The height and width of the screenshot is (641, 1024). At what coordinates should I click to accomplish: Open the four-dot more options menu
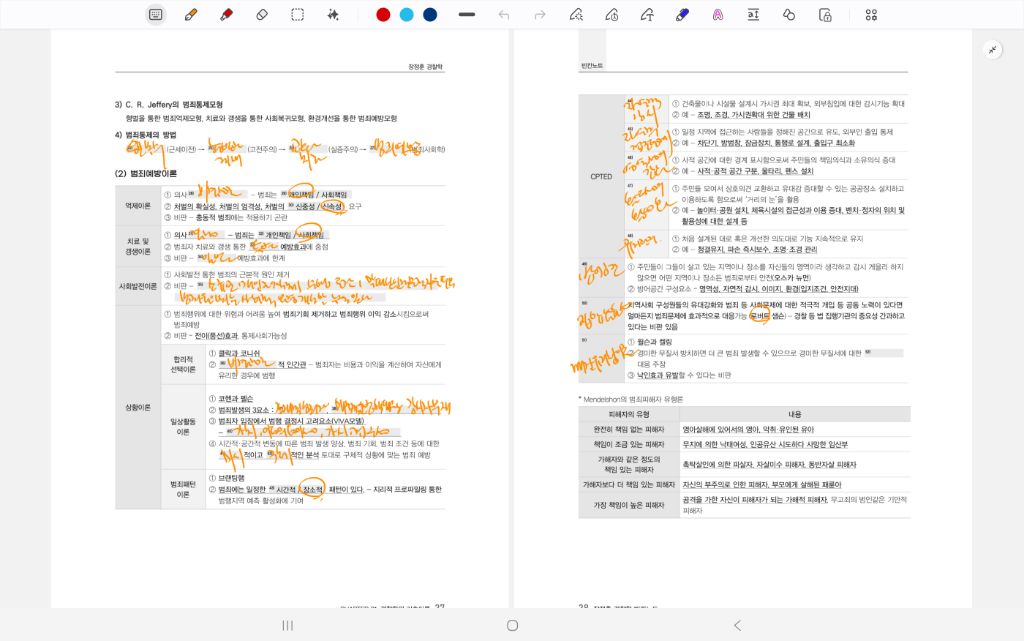click(x=871, y=14)
